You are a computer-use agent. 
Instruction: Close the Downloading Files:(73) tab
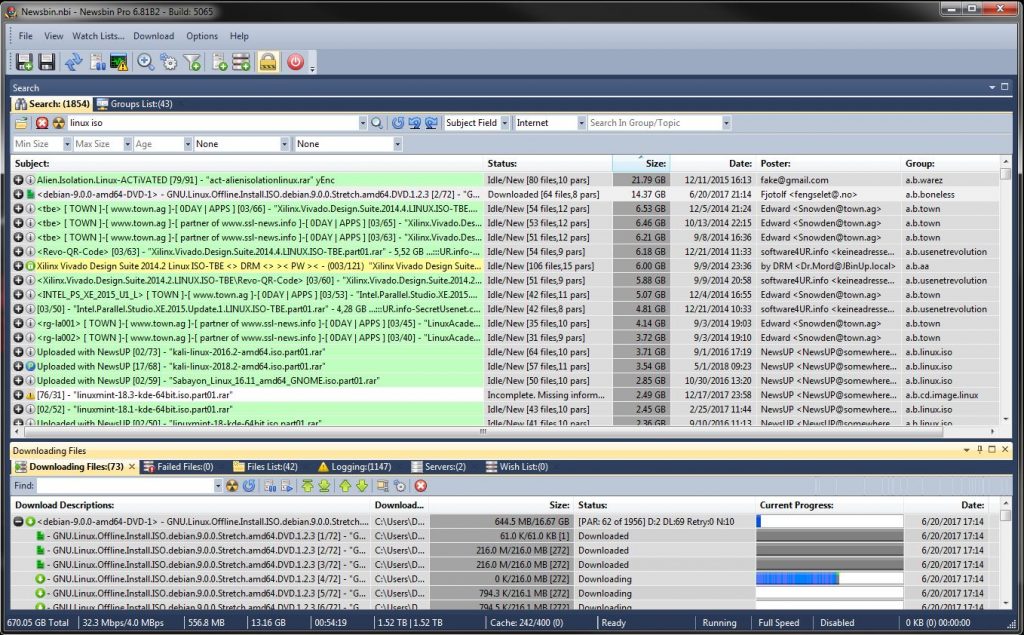pyautogui.click(x=131, y=467)
